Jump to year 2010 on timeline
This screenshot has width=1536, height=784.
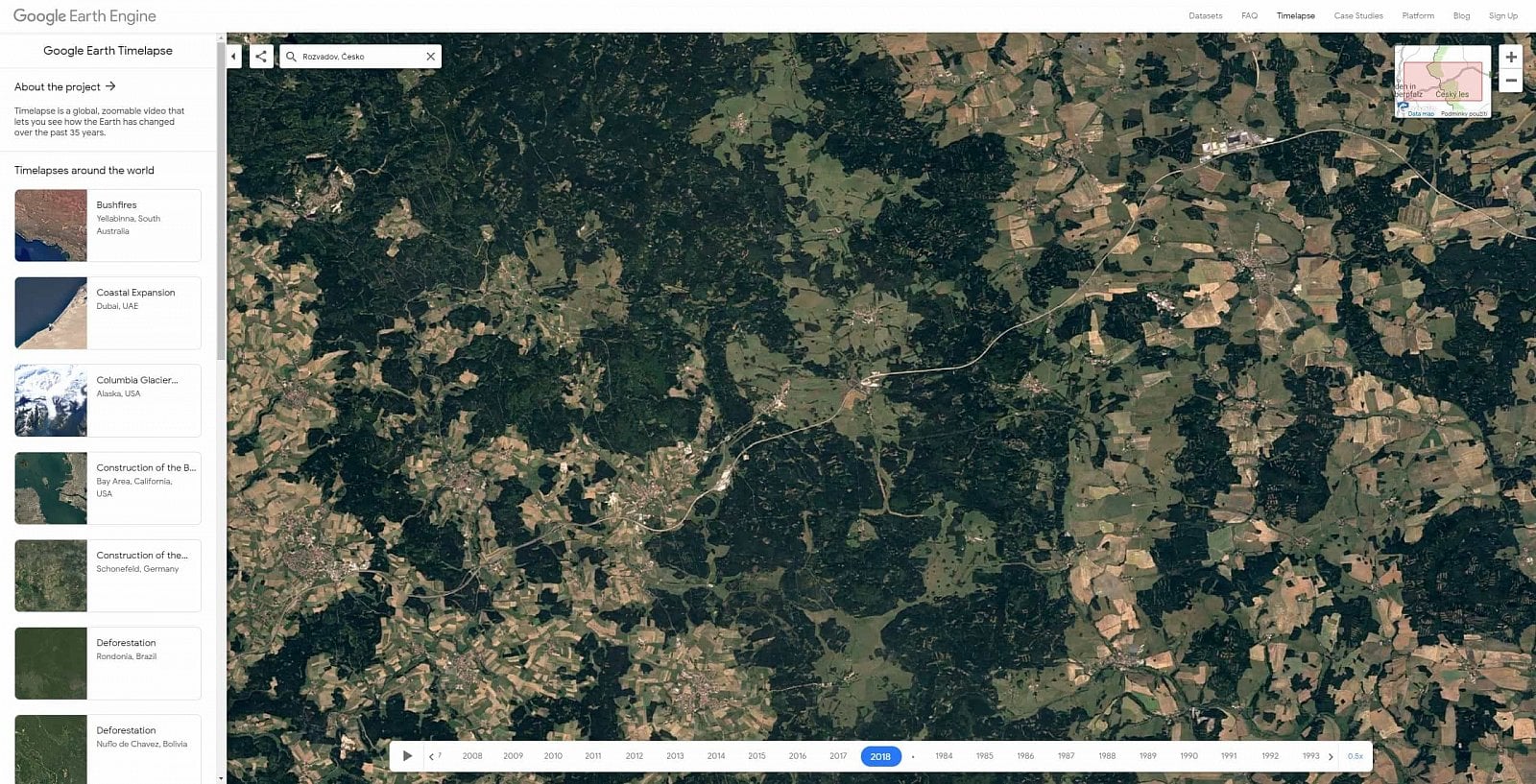pos(553,756)
